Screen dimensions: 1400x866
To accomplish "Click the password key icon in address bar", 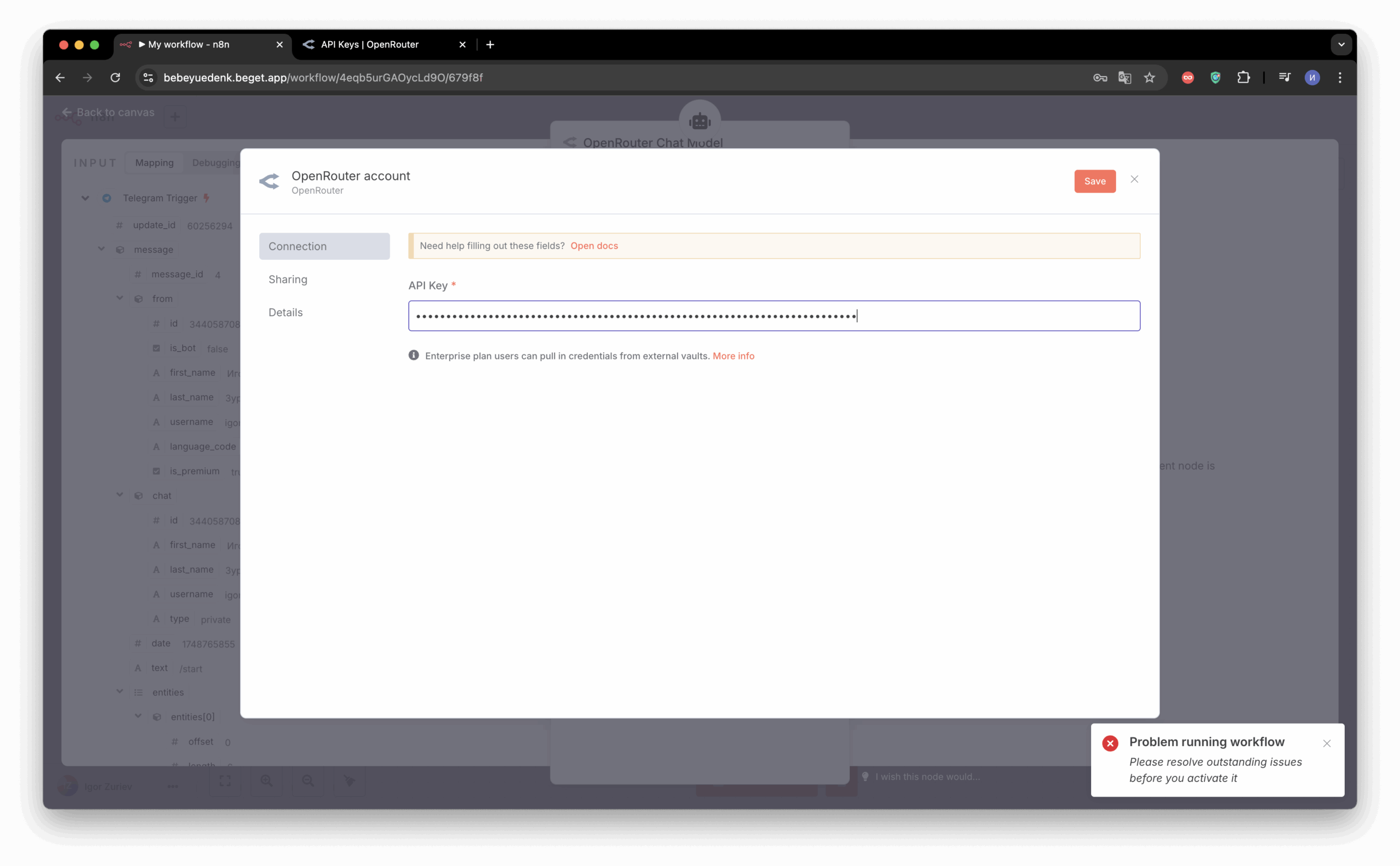I will 1099,77.
